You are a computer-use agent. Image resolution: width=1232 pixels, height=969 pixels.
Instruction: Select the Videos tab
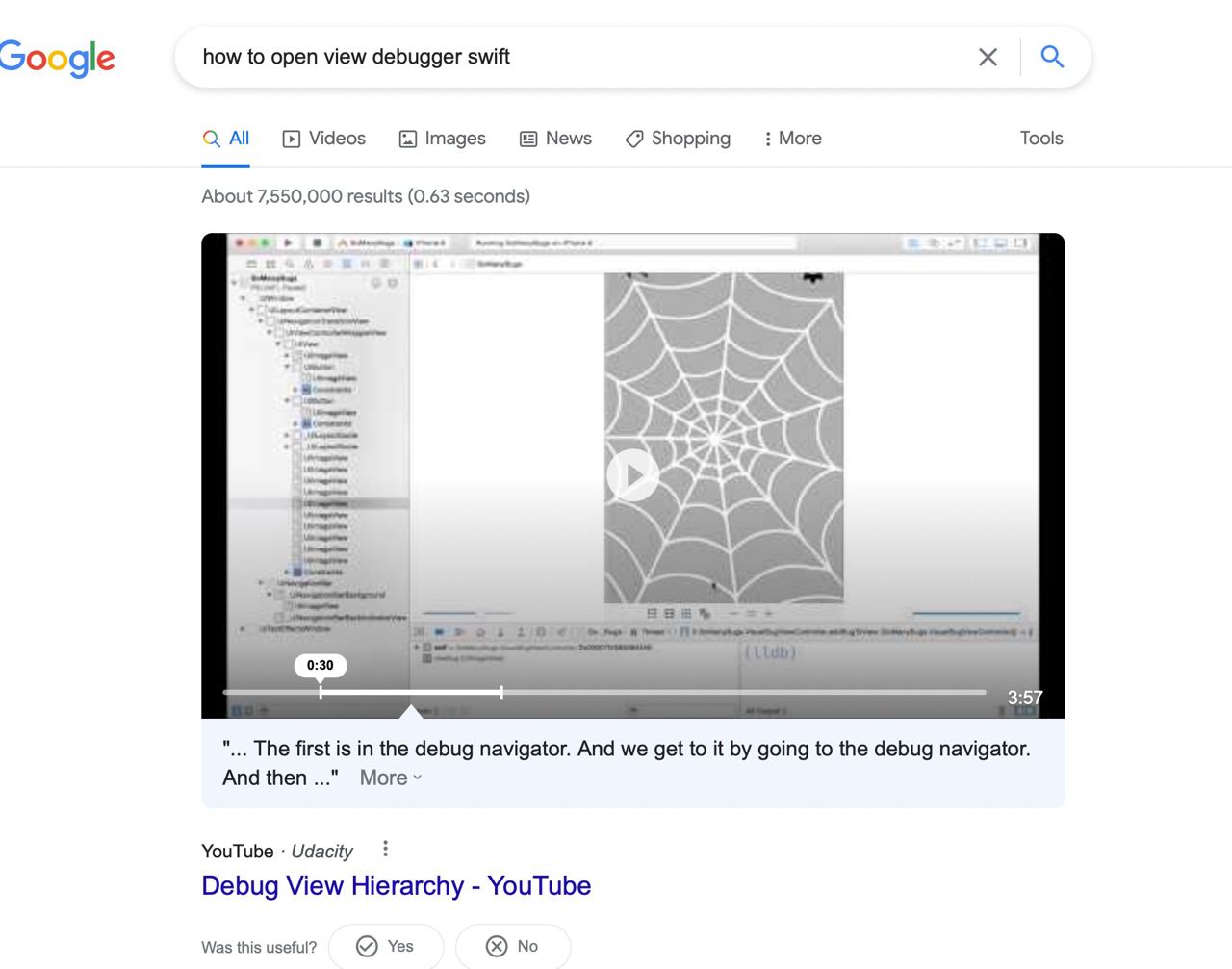323,139
